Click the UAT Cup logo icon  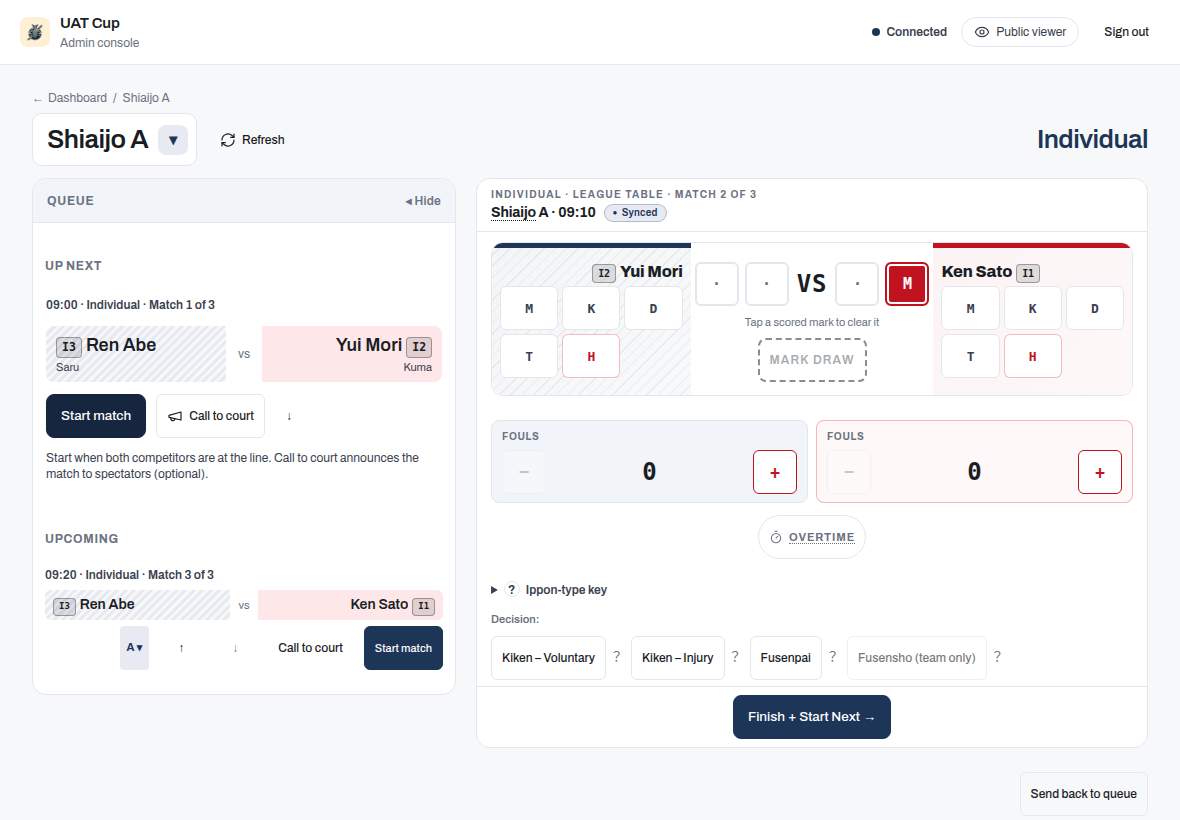coord(35,32)
